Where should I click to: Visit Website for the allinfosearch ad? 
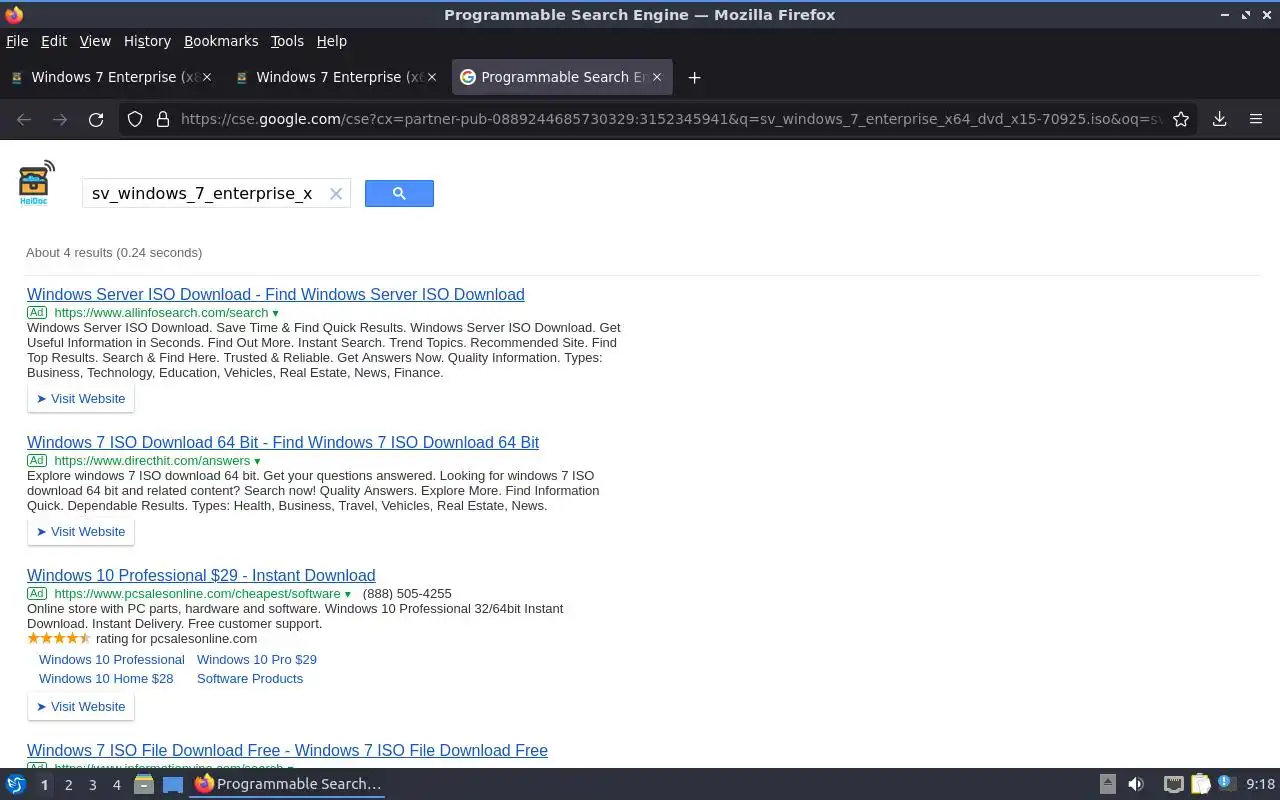coord(81,398)
